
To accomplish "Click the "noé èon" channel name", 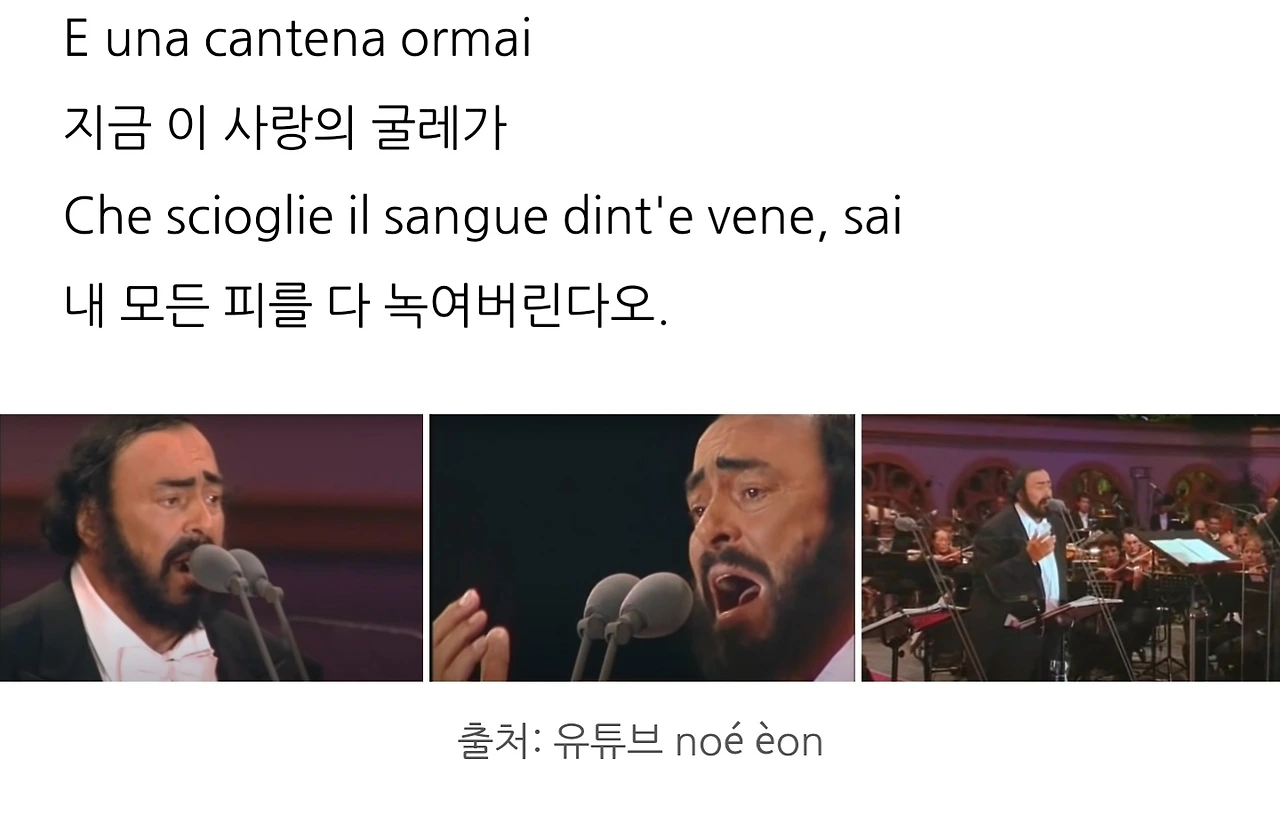I will (x=749, y=741).
